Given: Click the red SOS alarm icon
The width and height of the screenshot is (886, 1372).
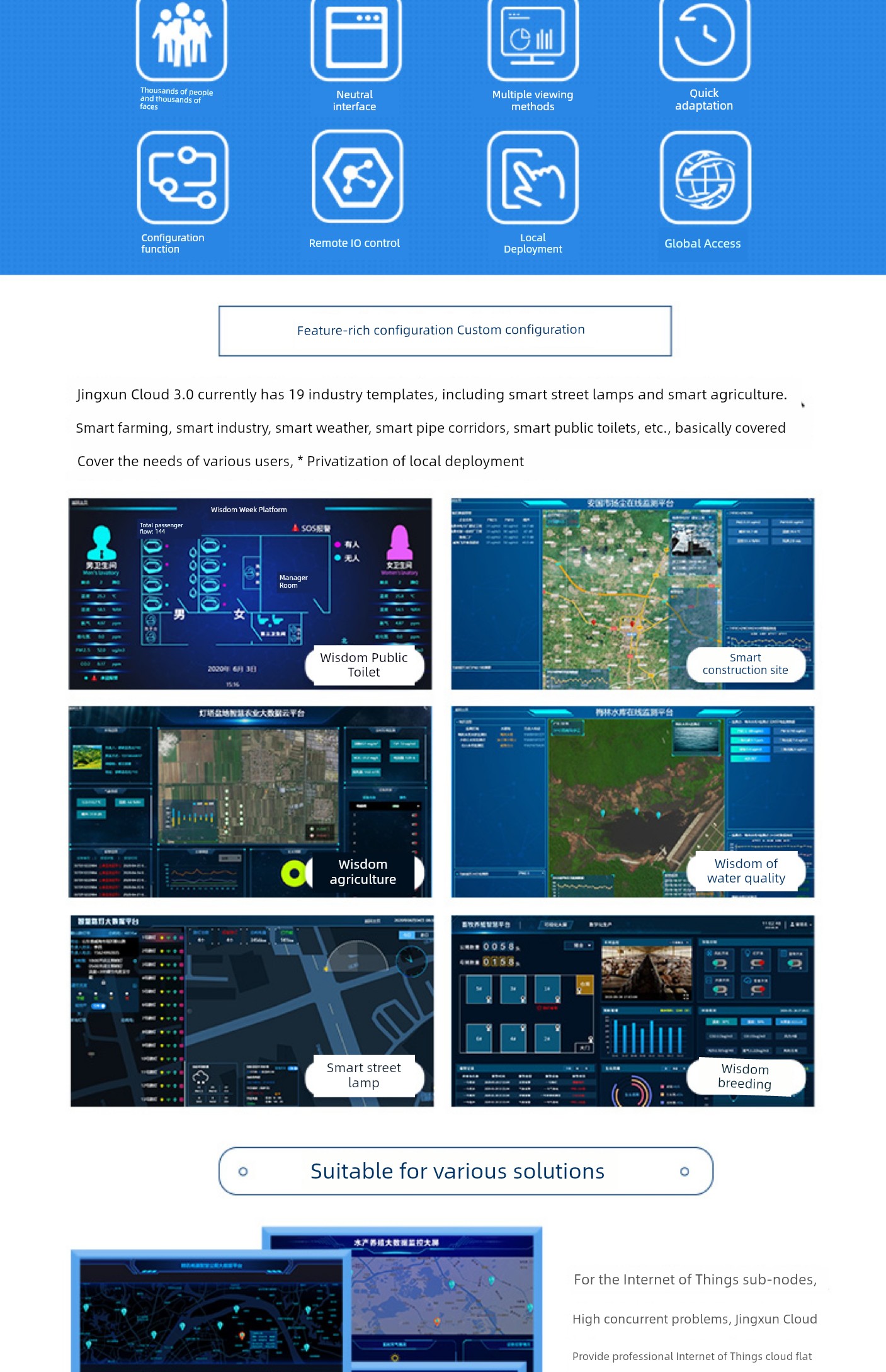Looking at the screenshot, I should coord(295,528).
